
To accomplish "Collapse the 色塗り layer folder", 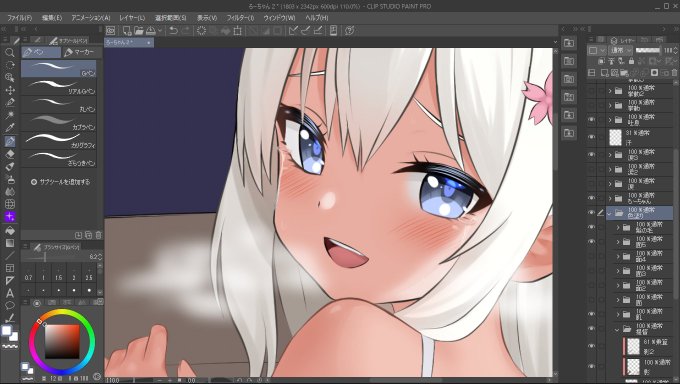I will pyautogui.click(x=610, y=213).
